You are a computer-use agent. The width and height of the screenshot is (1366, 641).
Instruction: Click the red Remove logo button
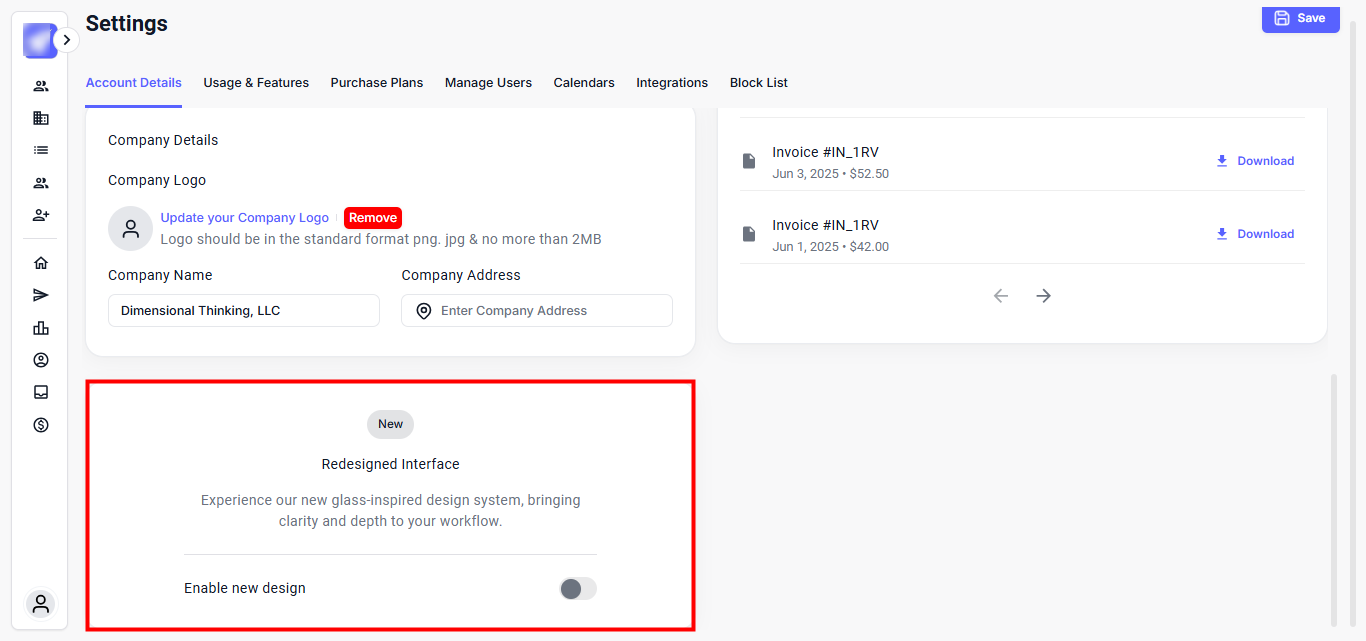click(x=373, y=218)
